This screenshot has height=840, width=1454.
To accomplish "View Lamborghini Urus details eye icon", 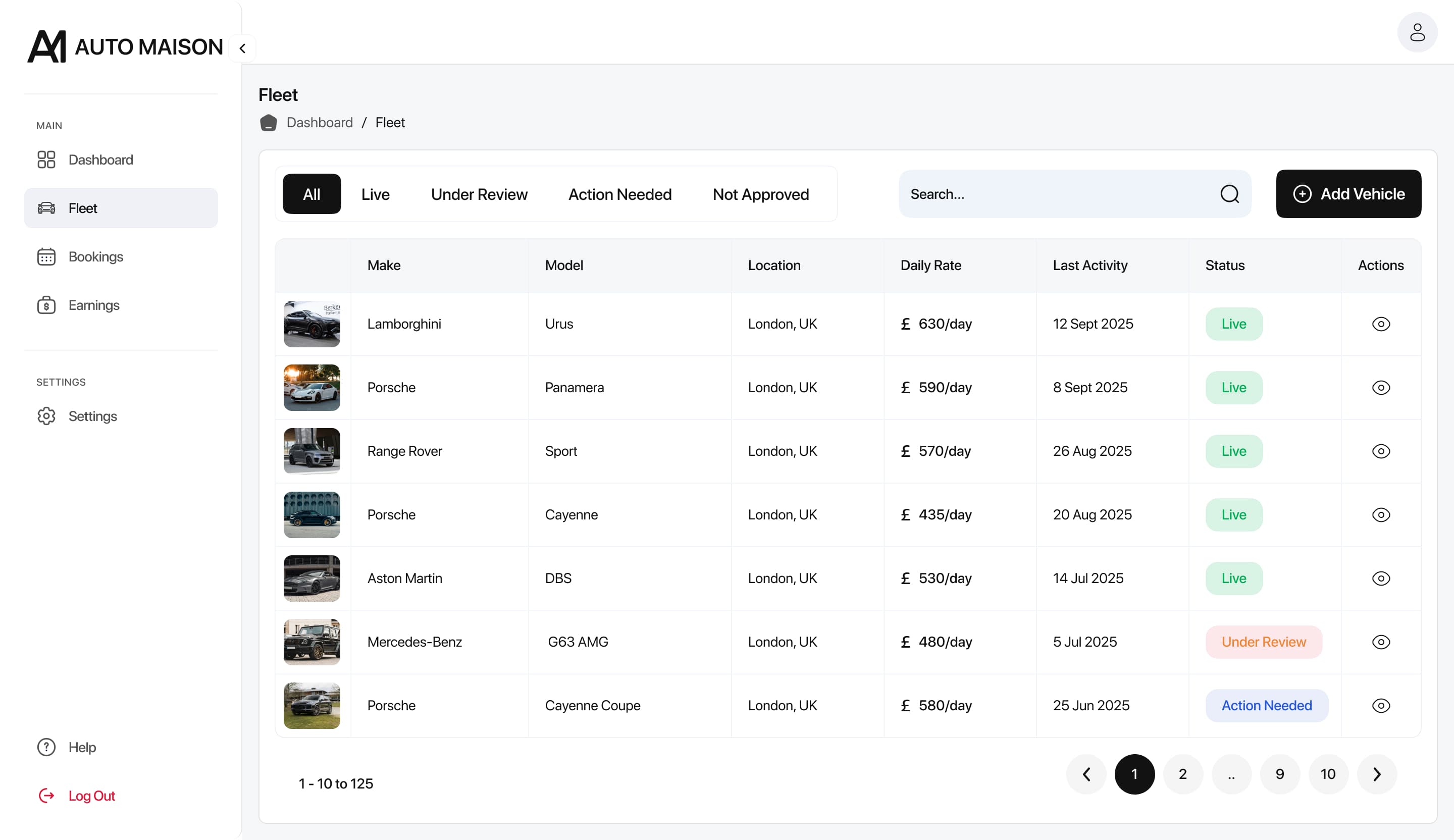I will pos(1380,324).
